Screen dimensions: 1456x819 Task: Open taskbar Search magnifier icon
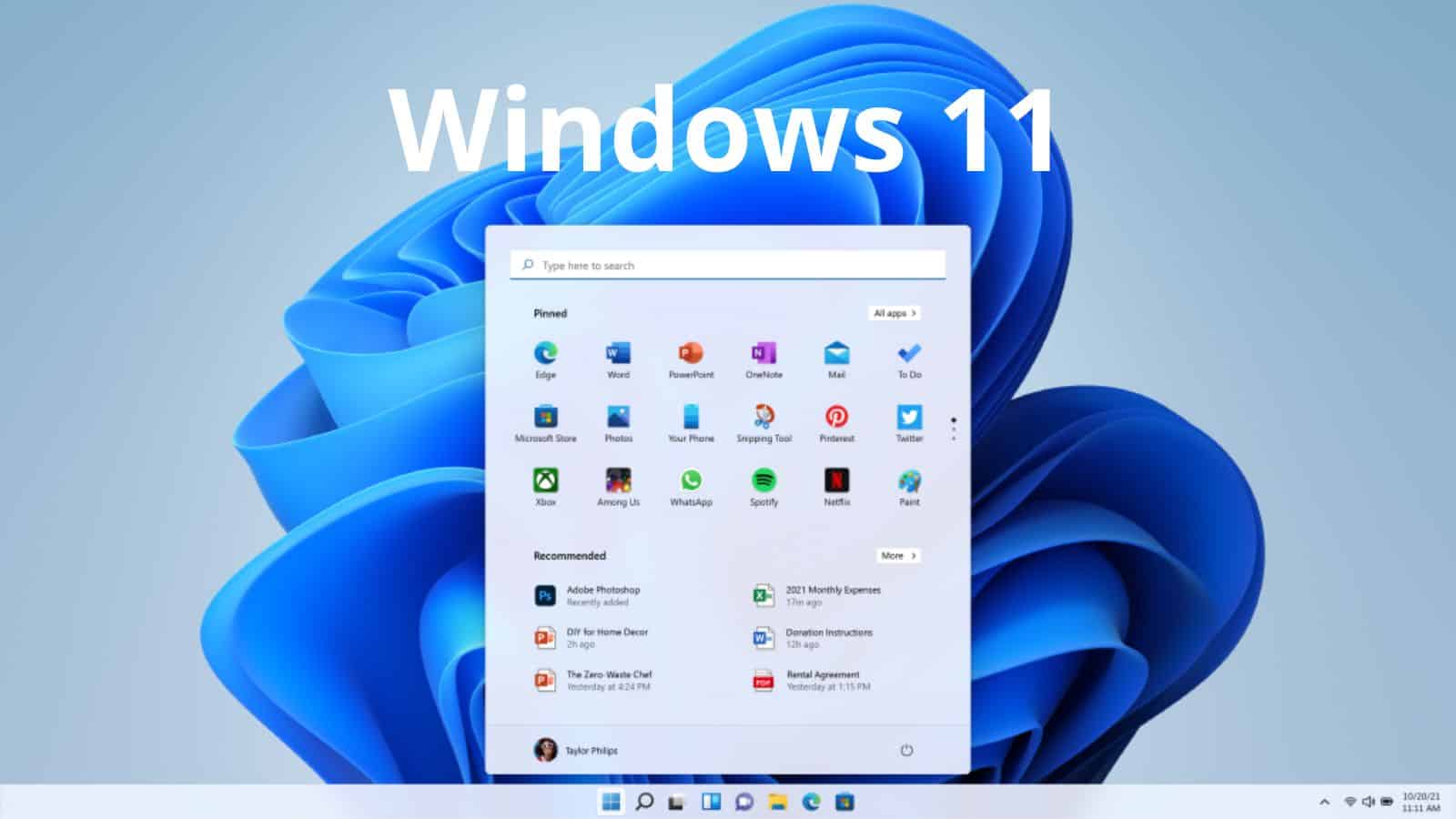(x=644, y=801)
